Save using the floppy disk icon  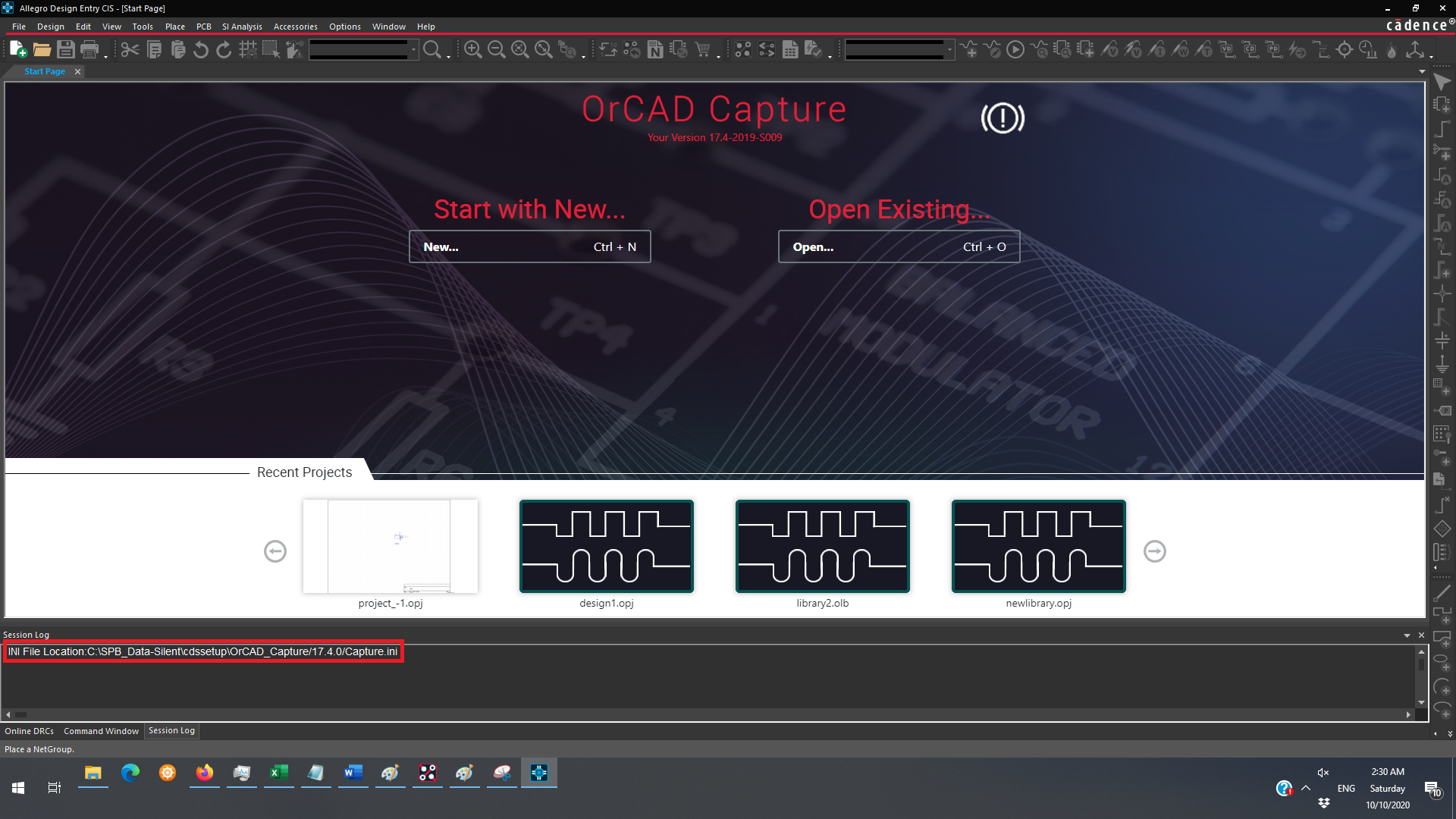(66, 50)
